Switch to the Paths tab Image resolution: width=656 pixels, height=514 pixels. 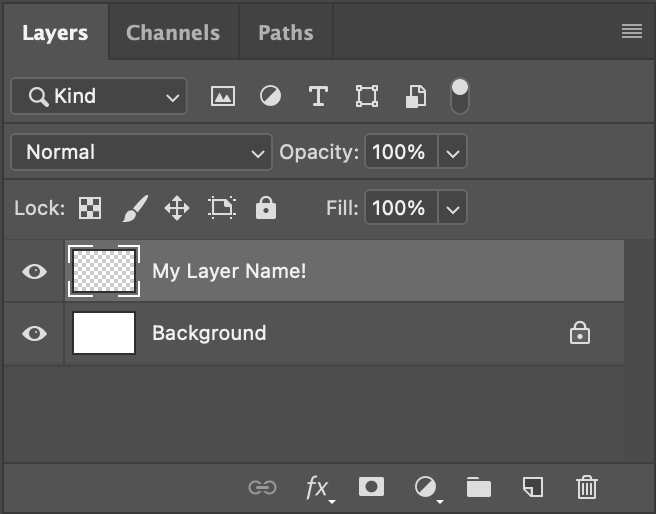pos(285,33)
